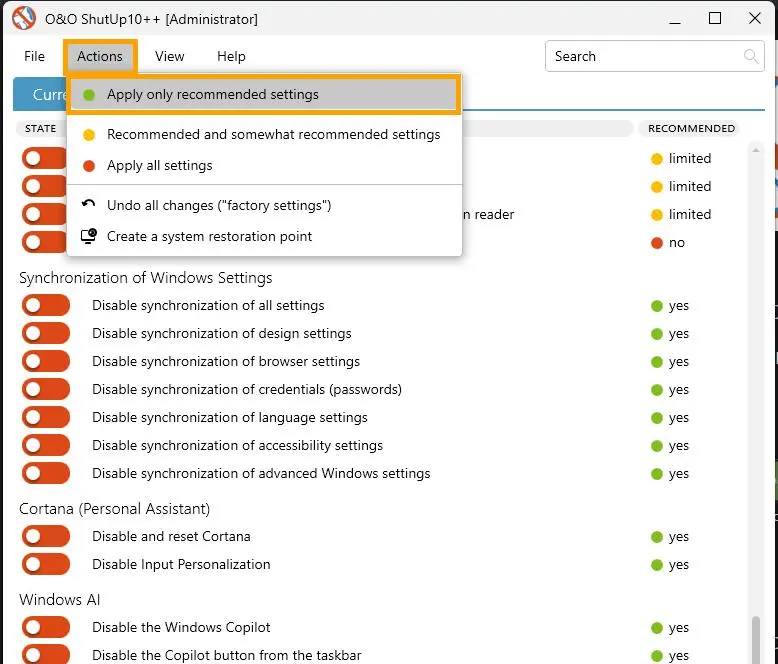Viewport: 778px width, 664px height.
Task: Toggle Disable synchronization of credentials (passwords)
Action: click(x=46, y=389)
